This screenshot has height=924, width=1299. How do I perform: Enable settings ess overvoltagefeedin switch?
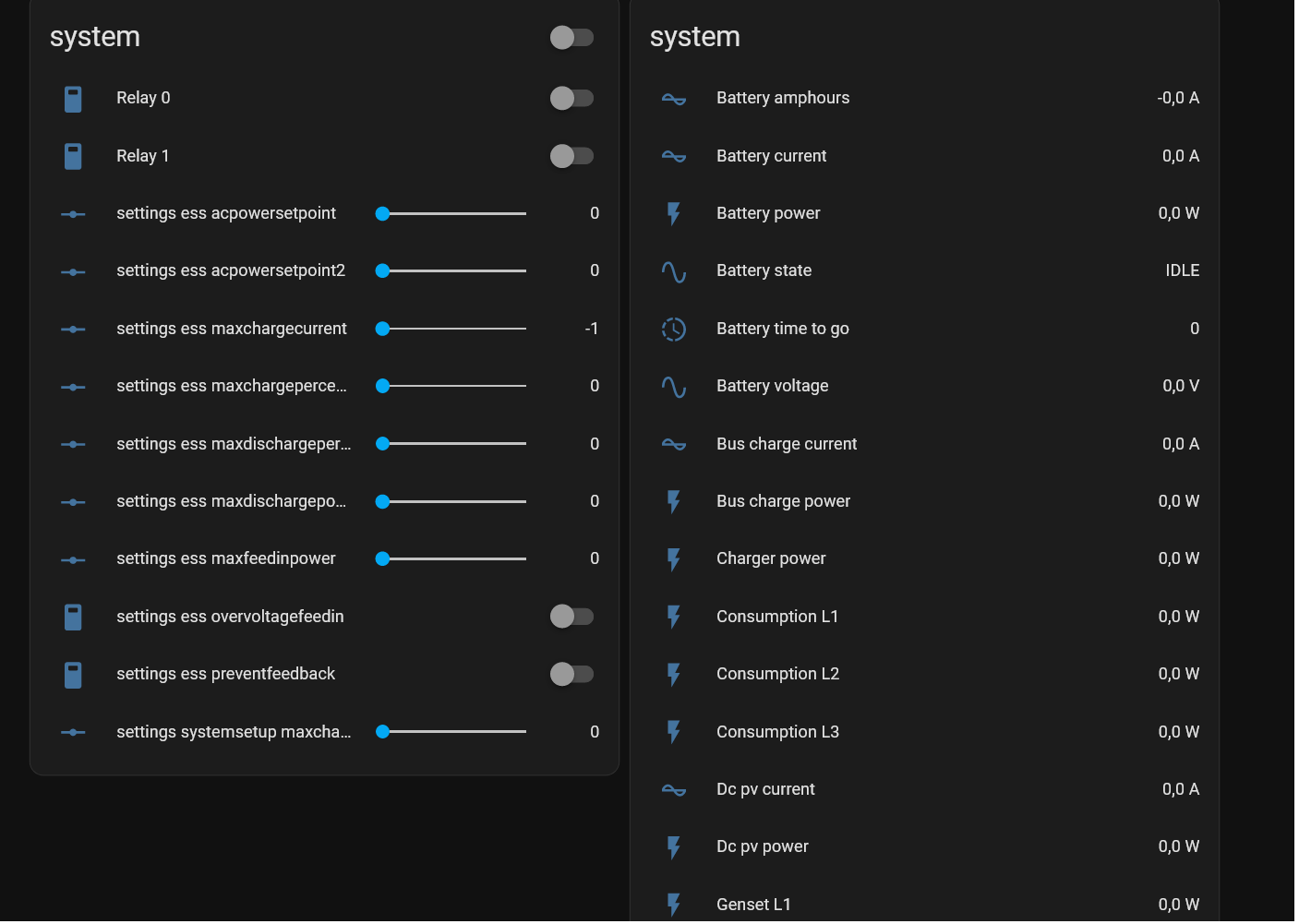click(571, 617)
